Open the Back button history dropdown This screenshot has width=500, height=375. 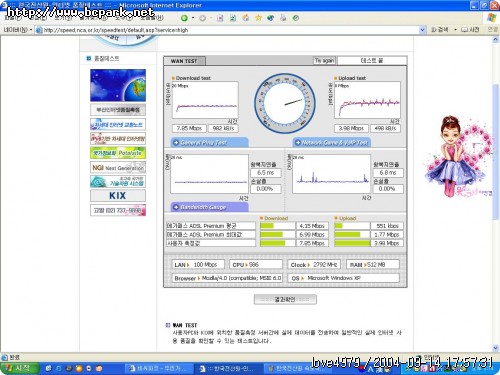click(x=193, y=18)
